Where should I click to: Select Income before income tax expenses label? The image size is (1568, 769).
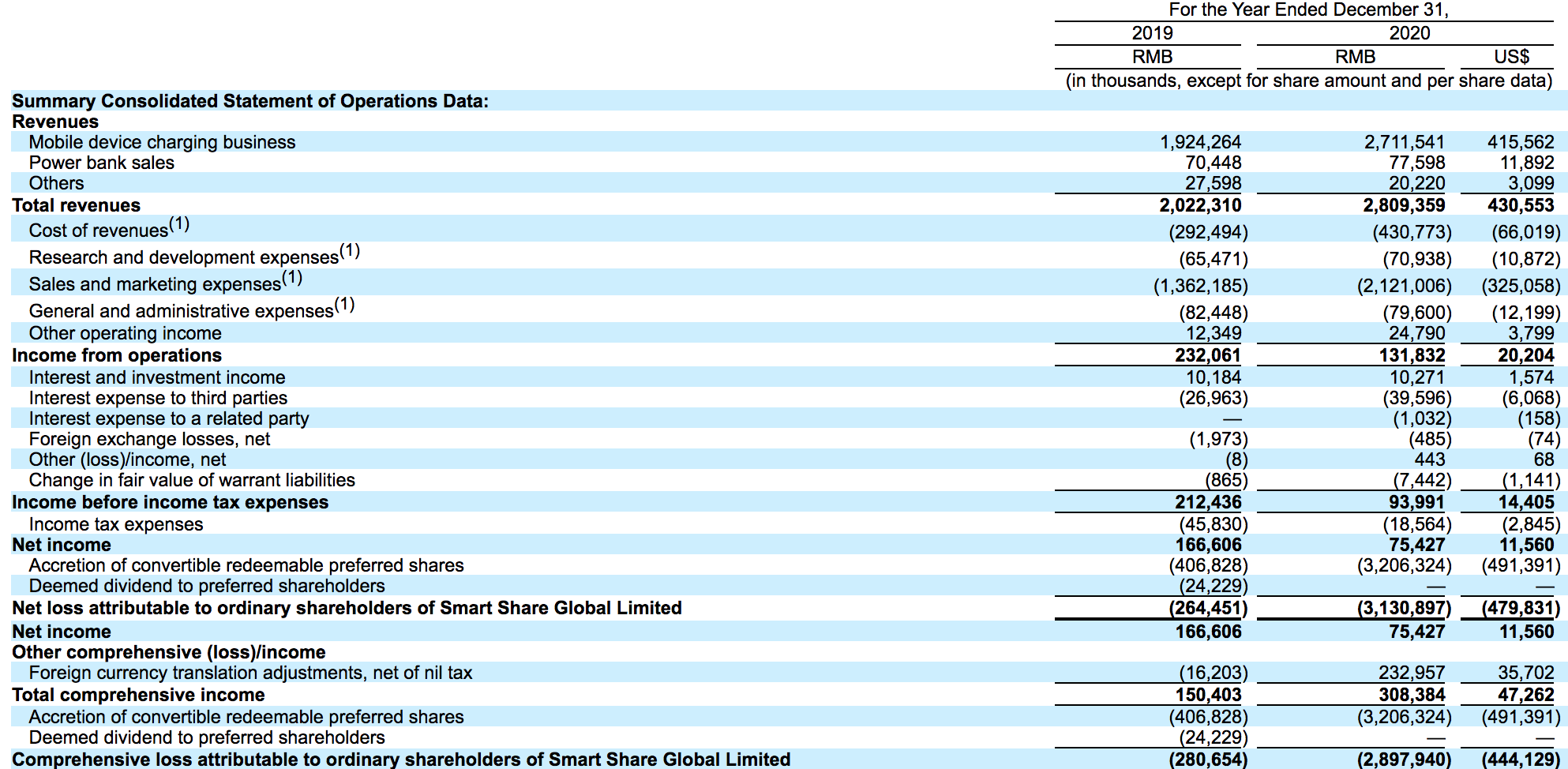170,502
